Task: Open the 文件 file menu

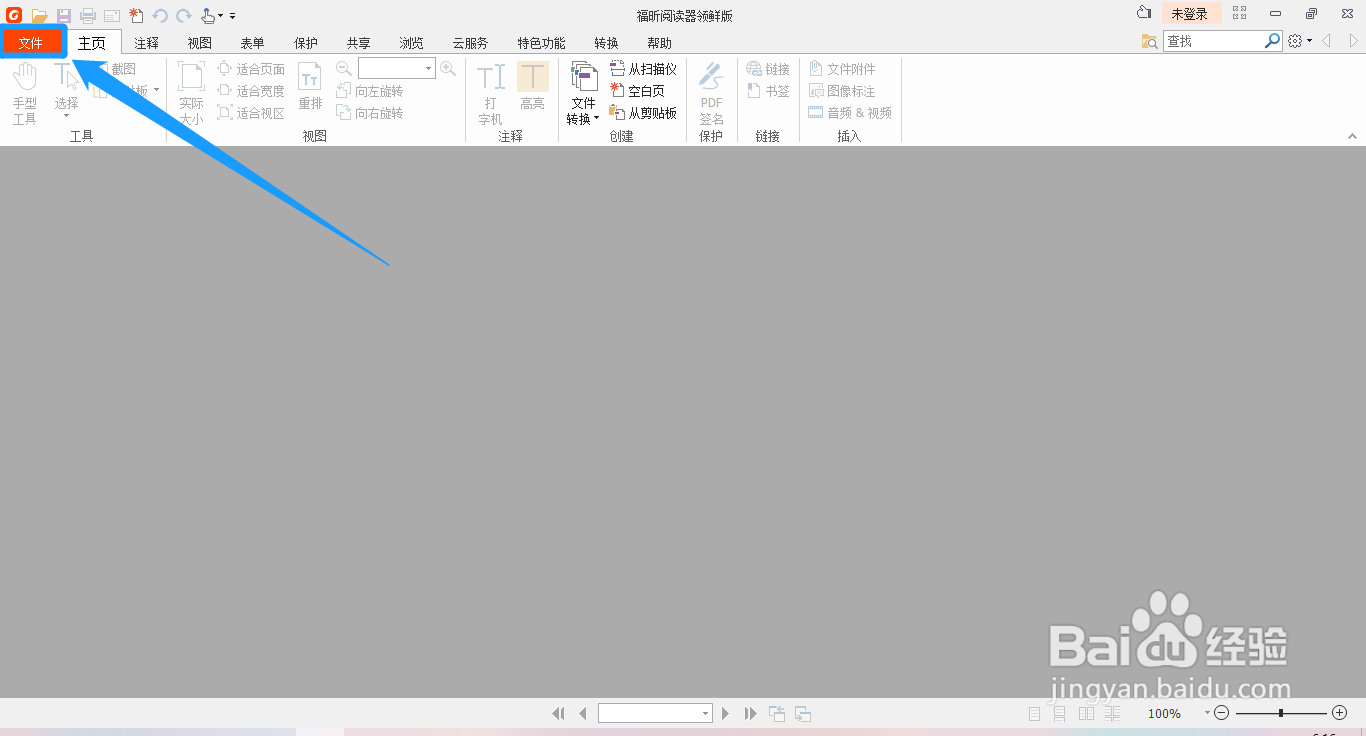Action: (33, 42)
